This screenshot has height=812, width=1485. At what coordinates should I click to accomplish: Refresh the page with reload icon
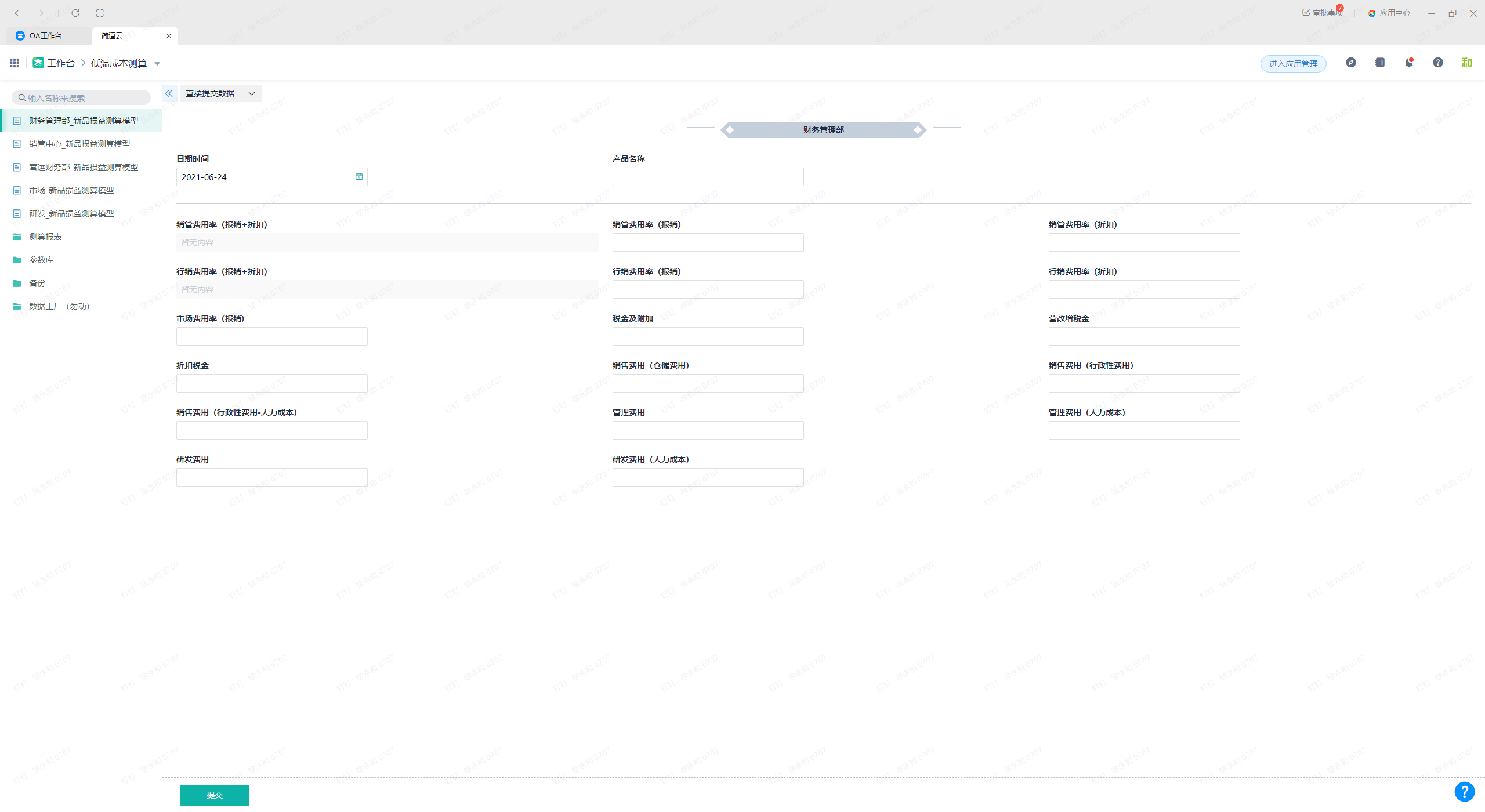[x=75, y=13]
